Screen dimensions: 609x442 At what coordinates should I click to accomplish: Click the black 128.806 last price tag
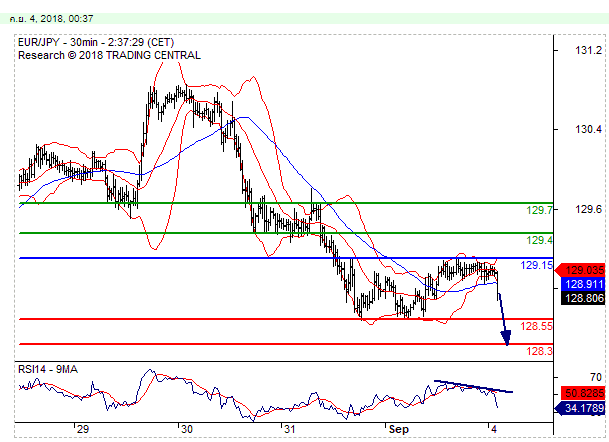(x=583, y=298)
